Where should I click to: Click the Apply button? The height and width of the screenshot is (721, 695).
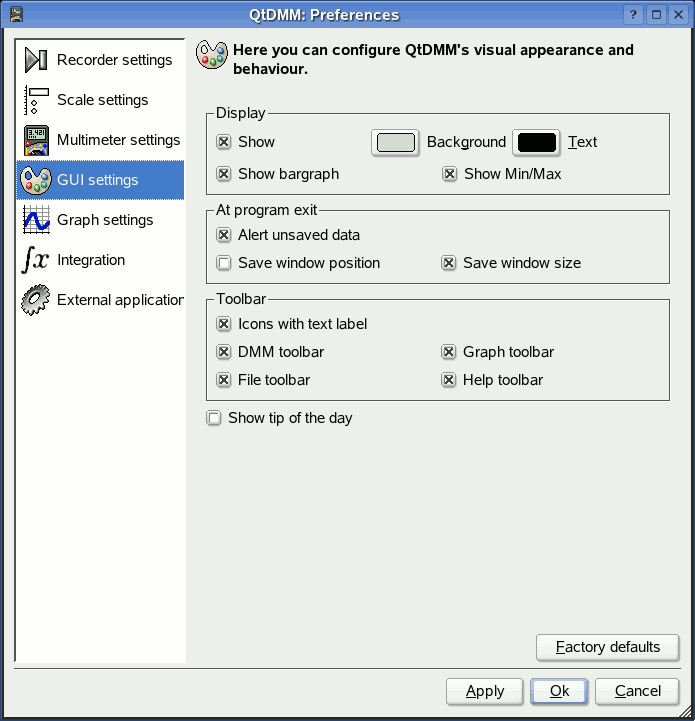click(485, 691)
